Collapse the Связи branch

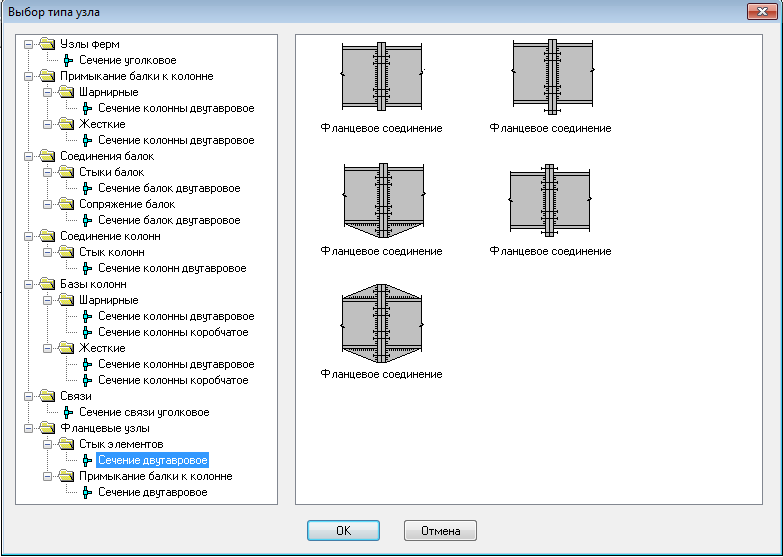28,396
